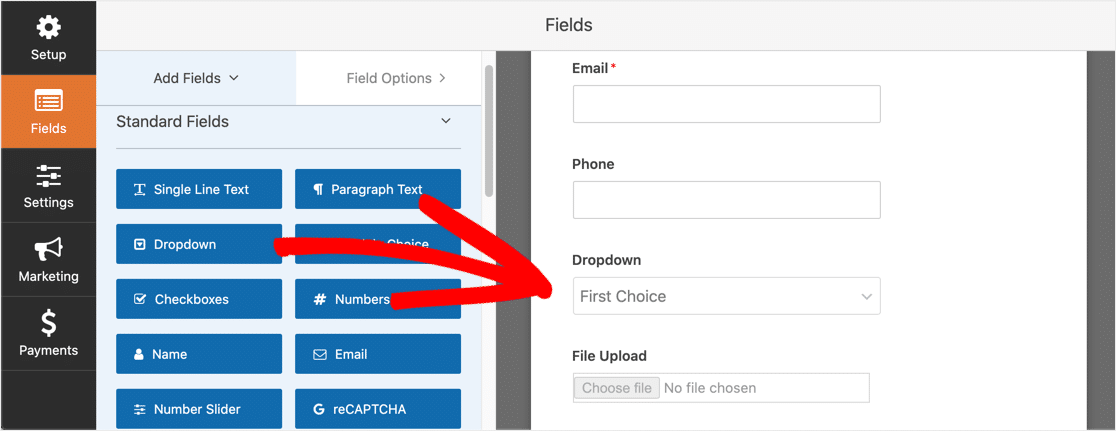Click the Choose file button

tap(616, 388)
